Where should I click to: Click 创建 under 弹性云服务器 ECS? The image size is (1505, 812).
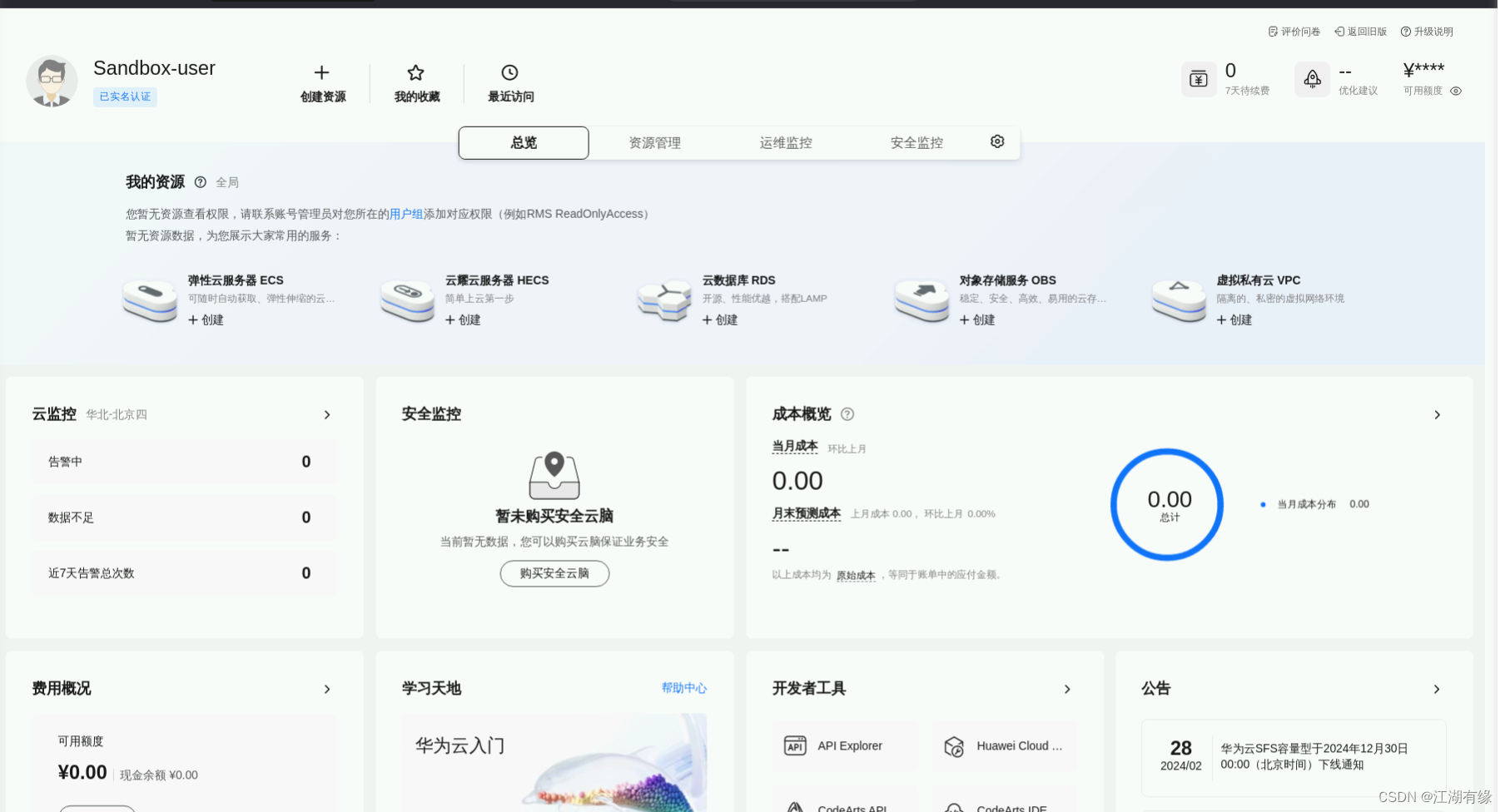206,319
